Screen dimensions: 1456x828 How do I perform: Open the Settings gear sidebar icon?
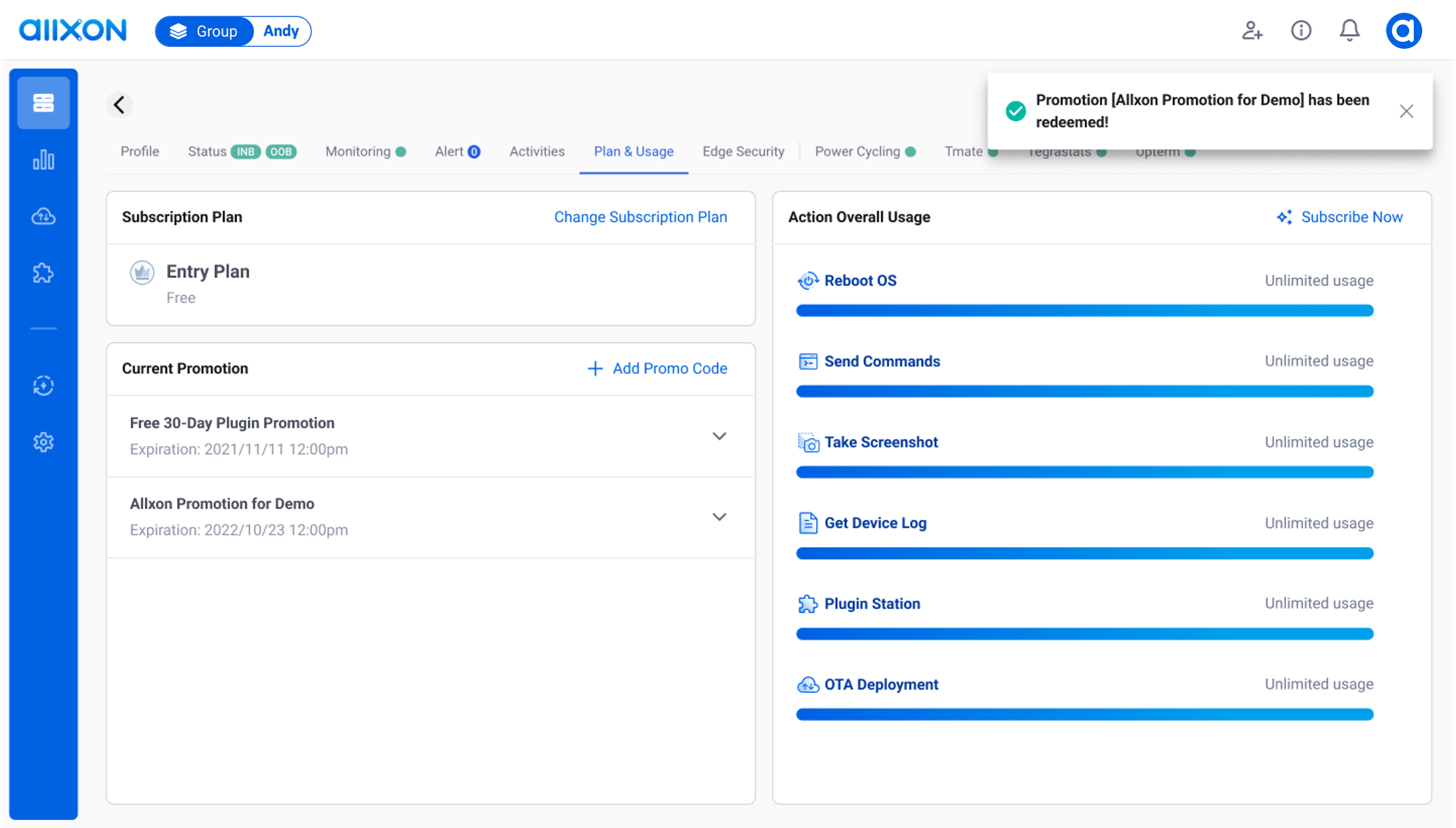(x=43, y=442)
